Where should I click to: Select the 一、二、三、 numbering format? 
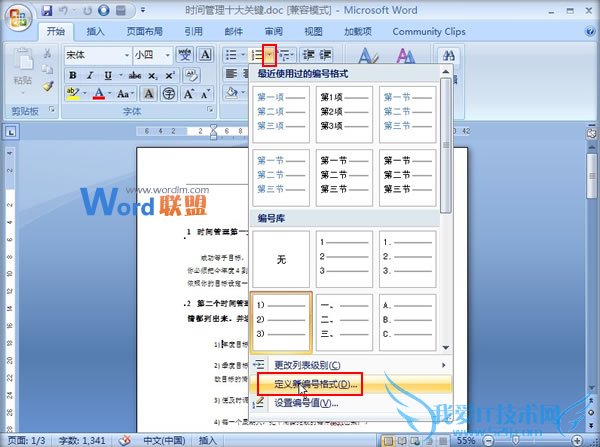pos(344,322)
